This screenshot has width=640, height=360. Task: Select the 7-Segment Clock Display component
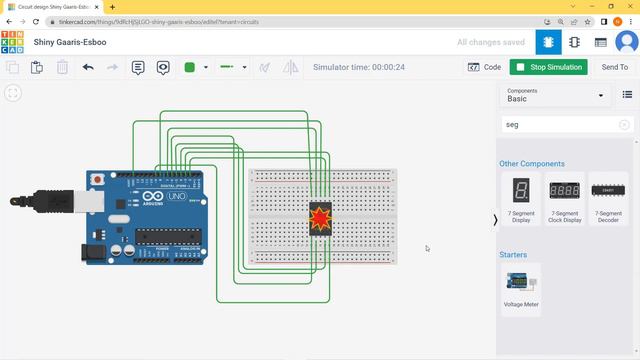(x=564, y=199)
